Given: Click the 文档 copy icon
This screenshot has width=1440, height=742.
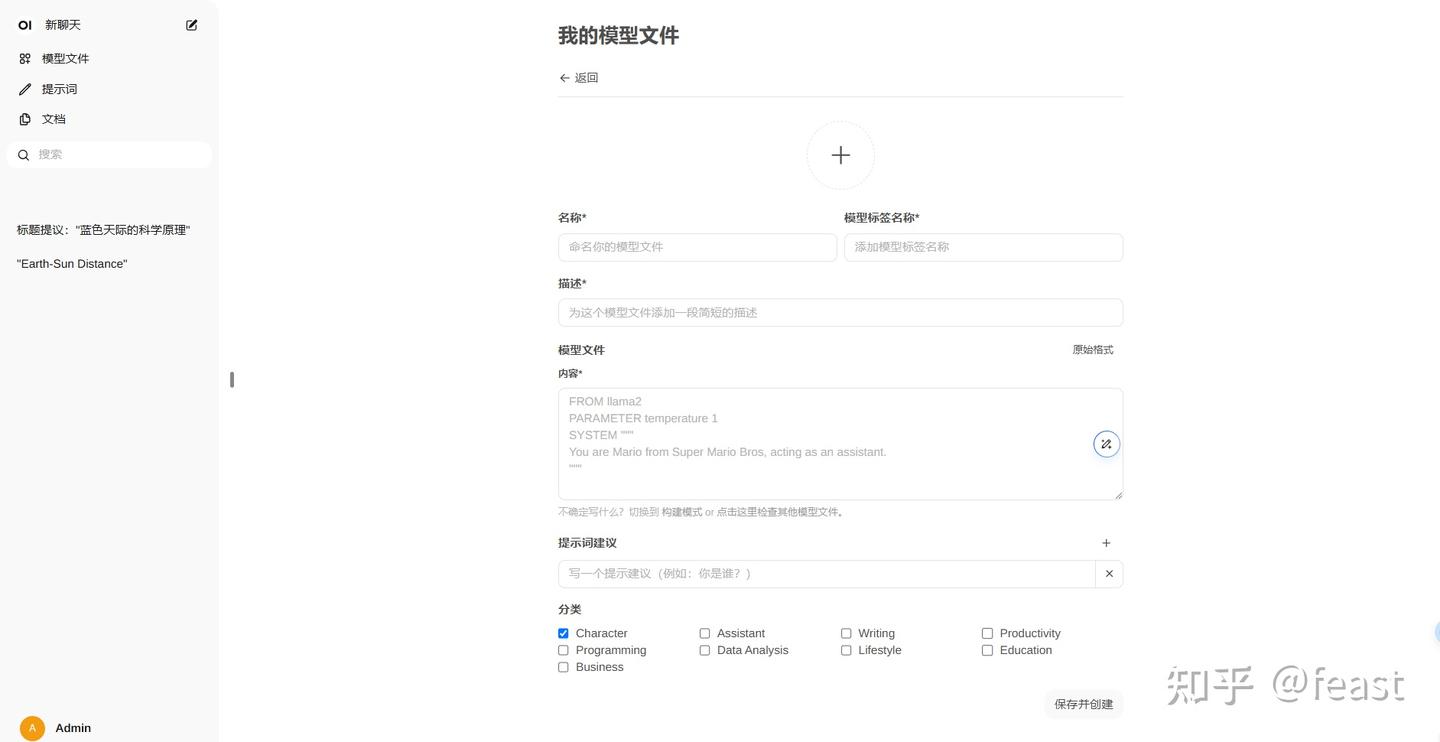Looking at the screenshot, I should 25,119.
